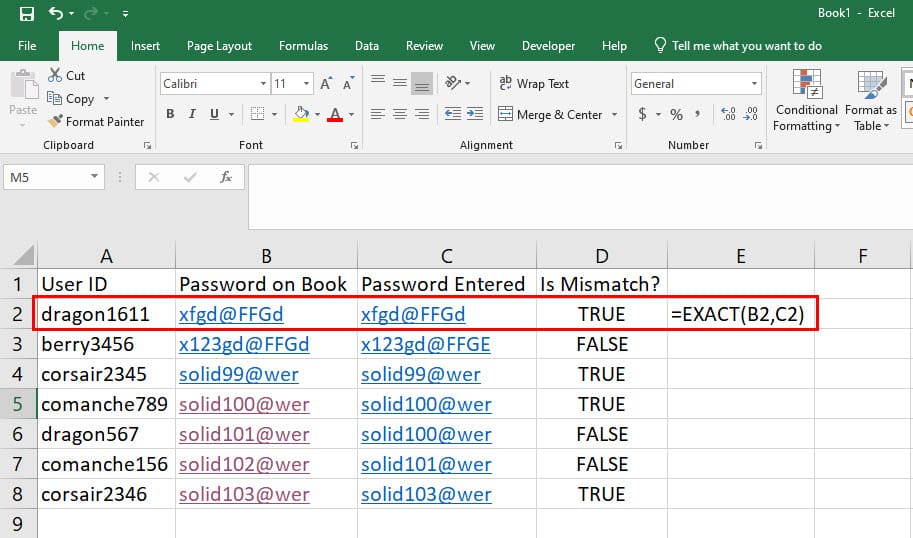The image size is (913, 538).
Task: Open Format as Table gallery
Action: (871, 100)
